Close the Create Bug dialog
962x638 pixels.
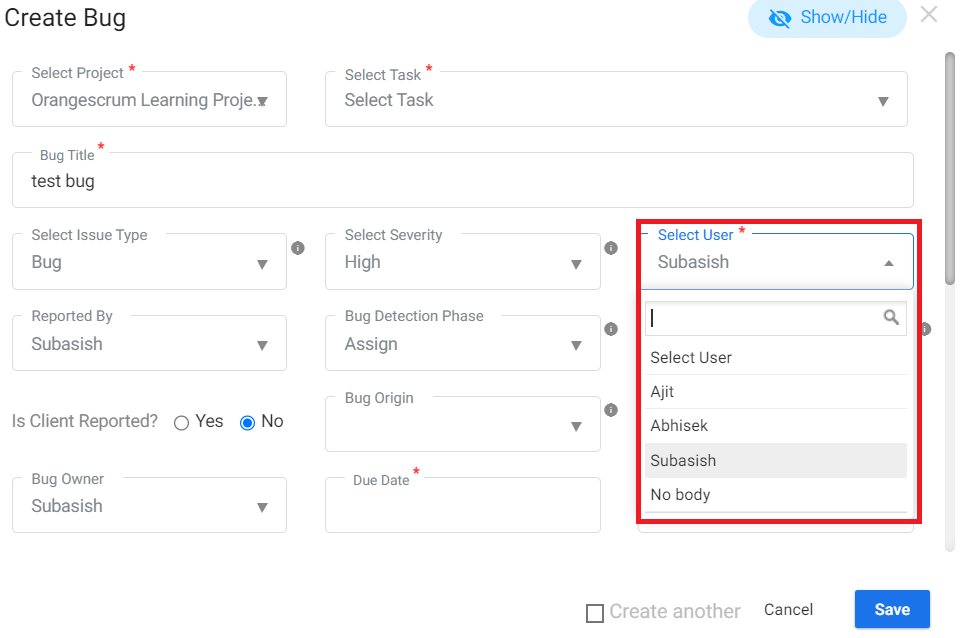coord(929,14)
